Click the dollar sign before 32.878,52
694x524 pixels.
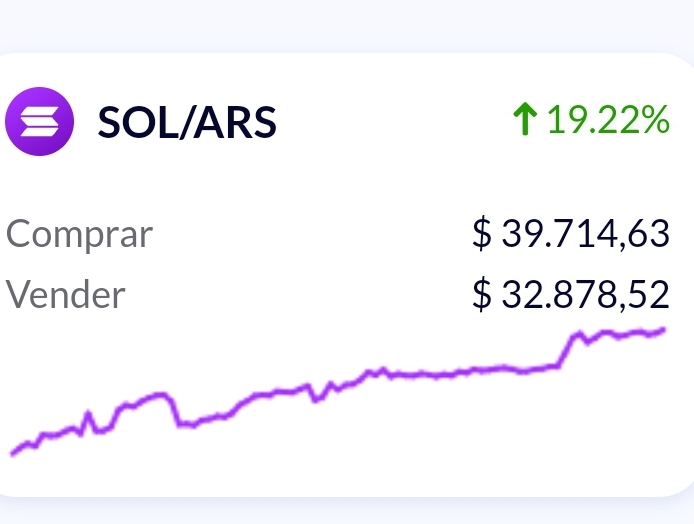point(482,294)
